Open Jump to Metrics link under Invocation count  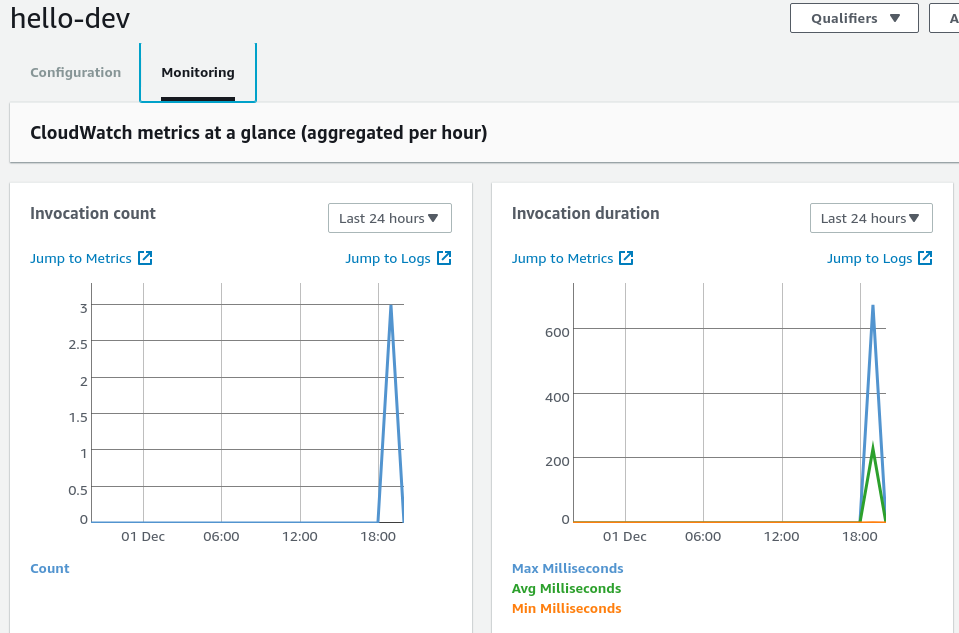click(81, 258)
